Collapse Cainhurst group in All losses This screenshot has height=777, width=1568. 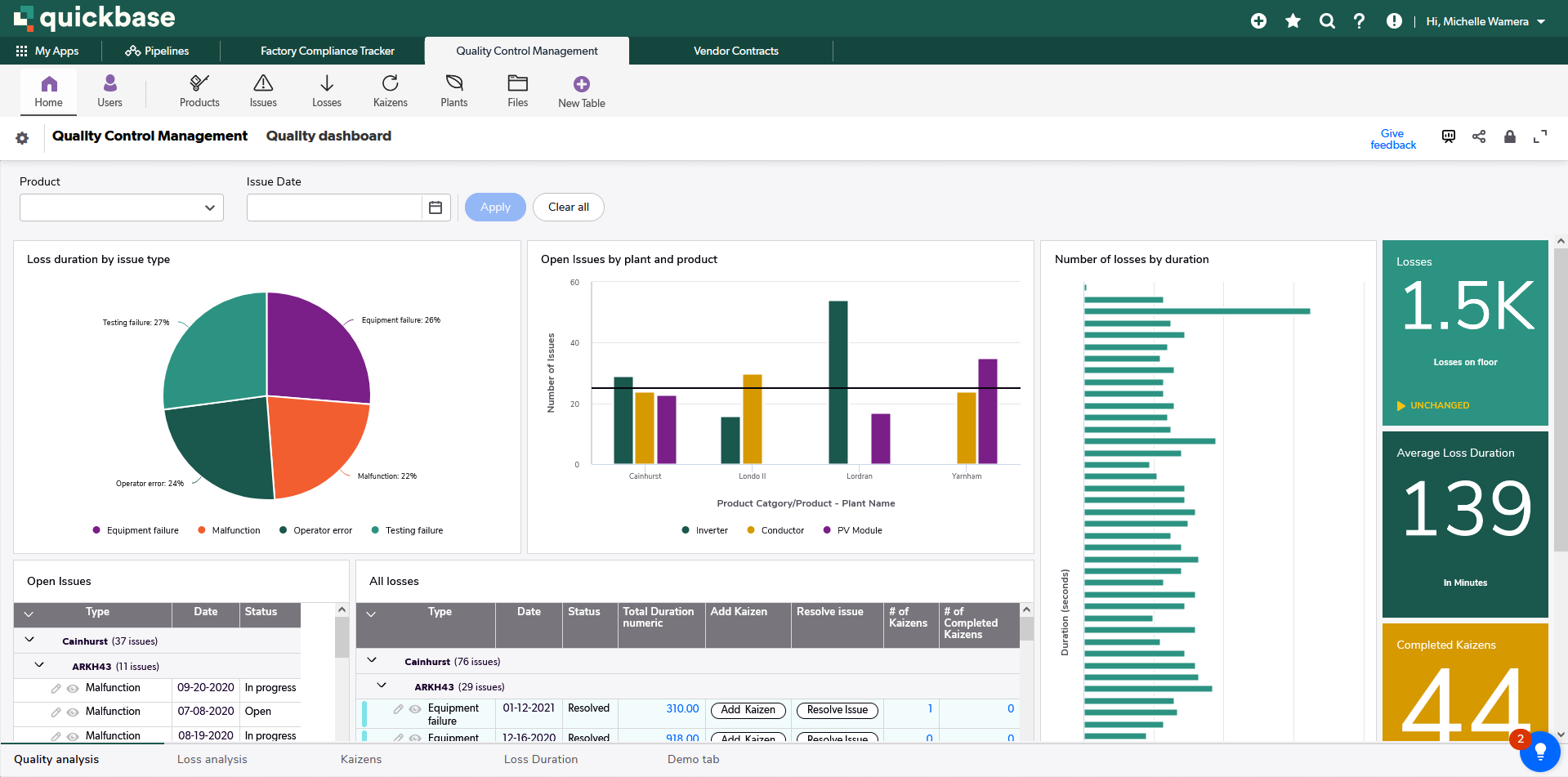372,660
